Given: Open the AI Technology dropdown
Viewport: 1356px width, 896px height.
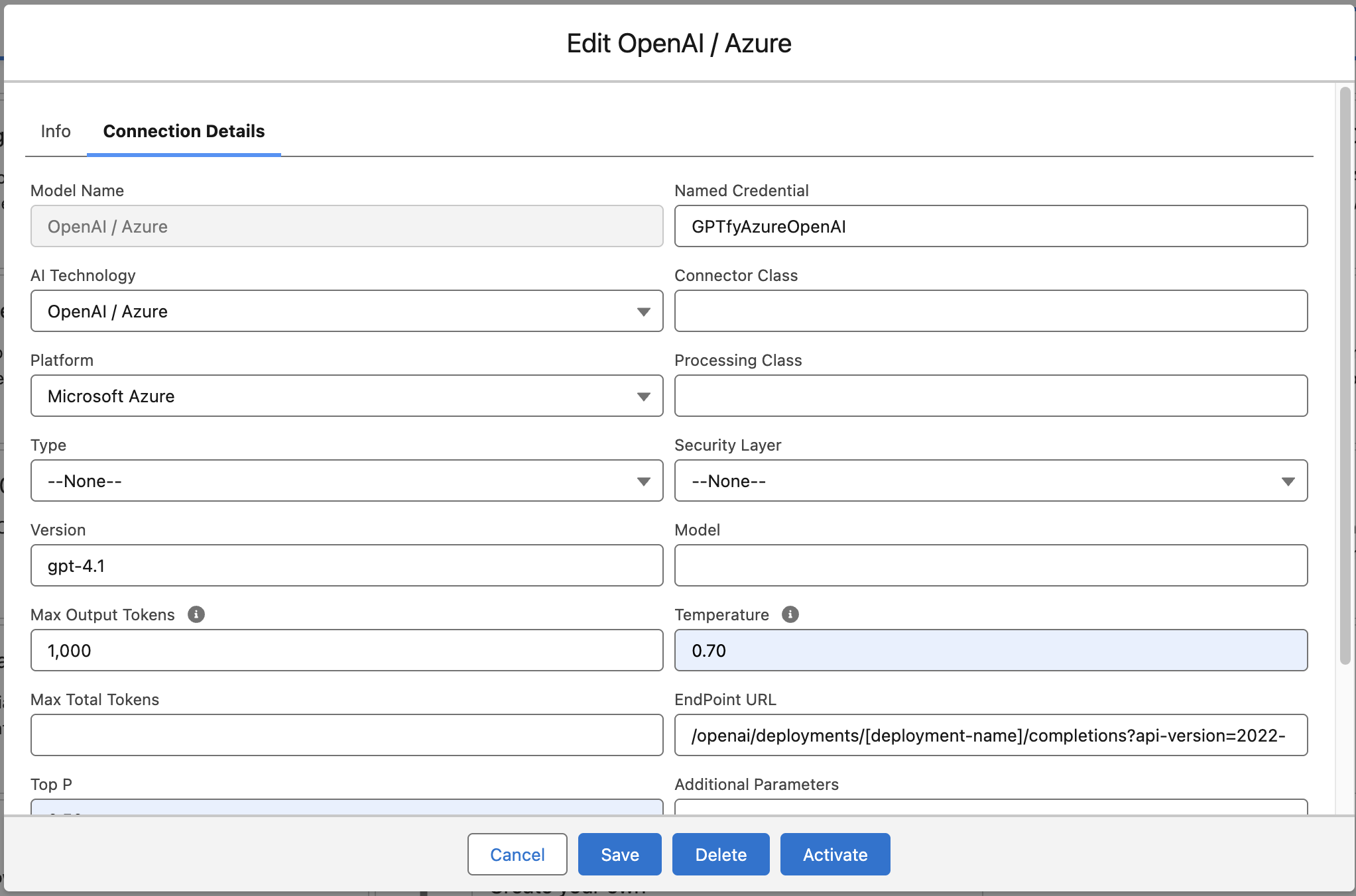Looking at the screenshot, I should pyautogui.click(x=346, y=311).
